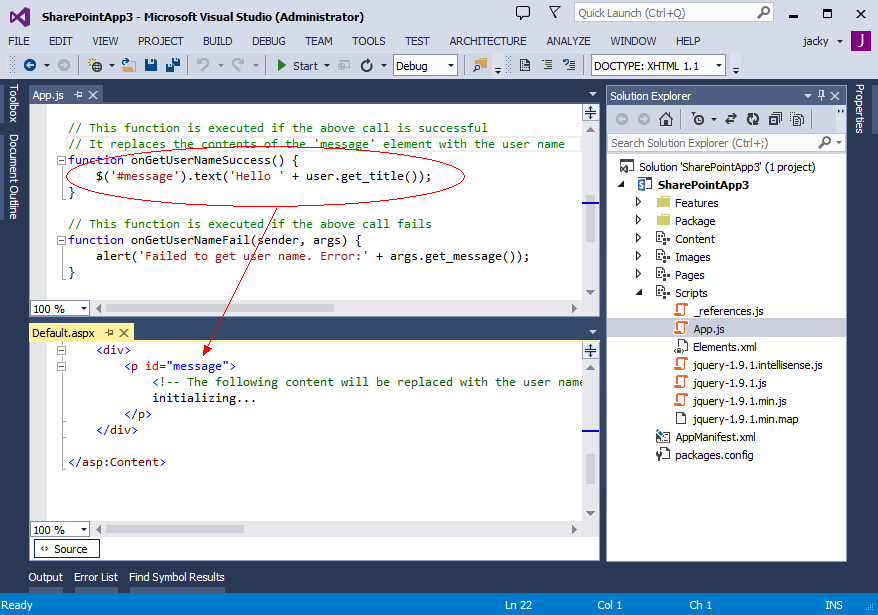Click the Search Solution Explorer field

726,143
